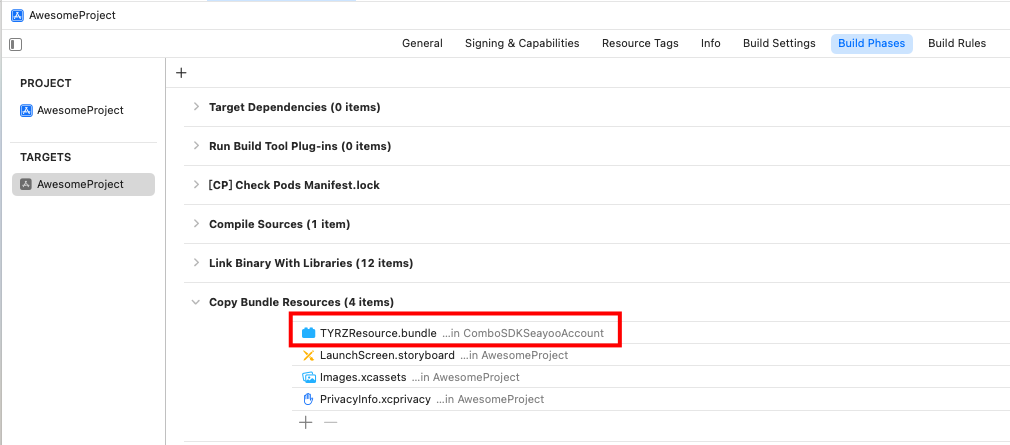Click the TYRZResource.bundle brick icon
This screenshot has width=1010, height=445.
(309, 334)
